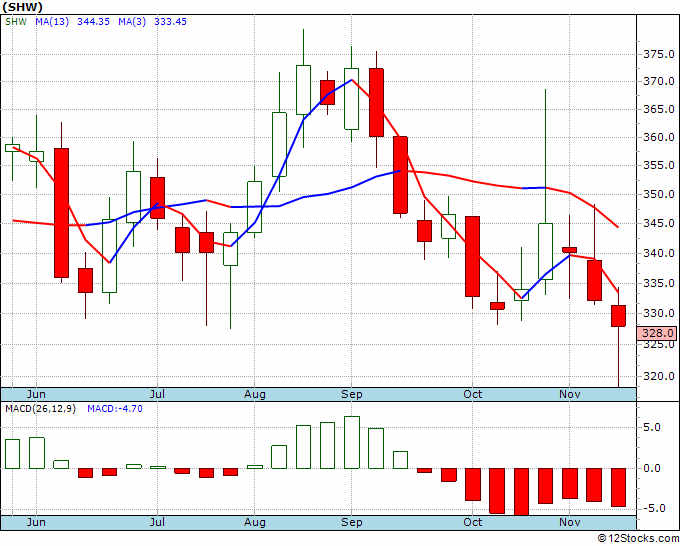The image size is (680, 546).
Task: Click the "MACD(26,12,9)" indicator label
Action: tap(40, 409)
